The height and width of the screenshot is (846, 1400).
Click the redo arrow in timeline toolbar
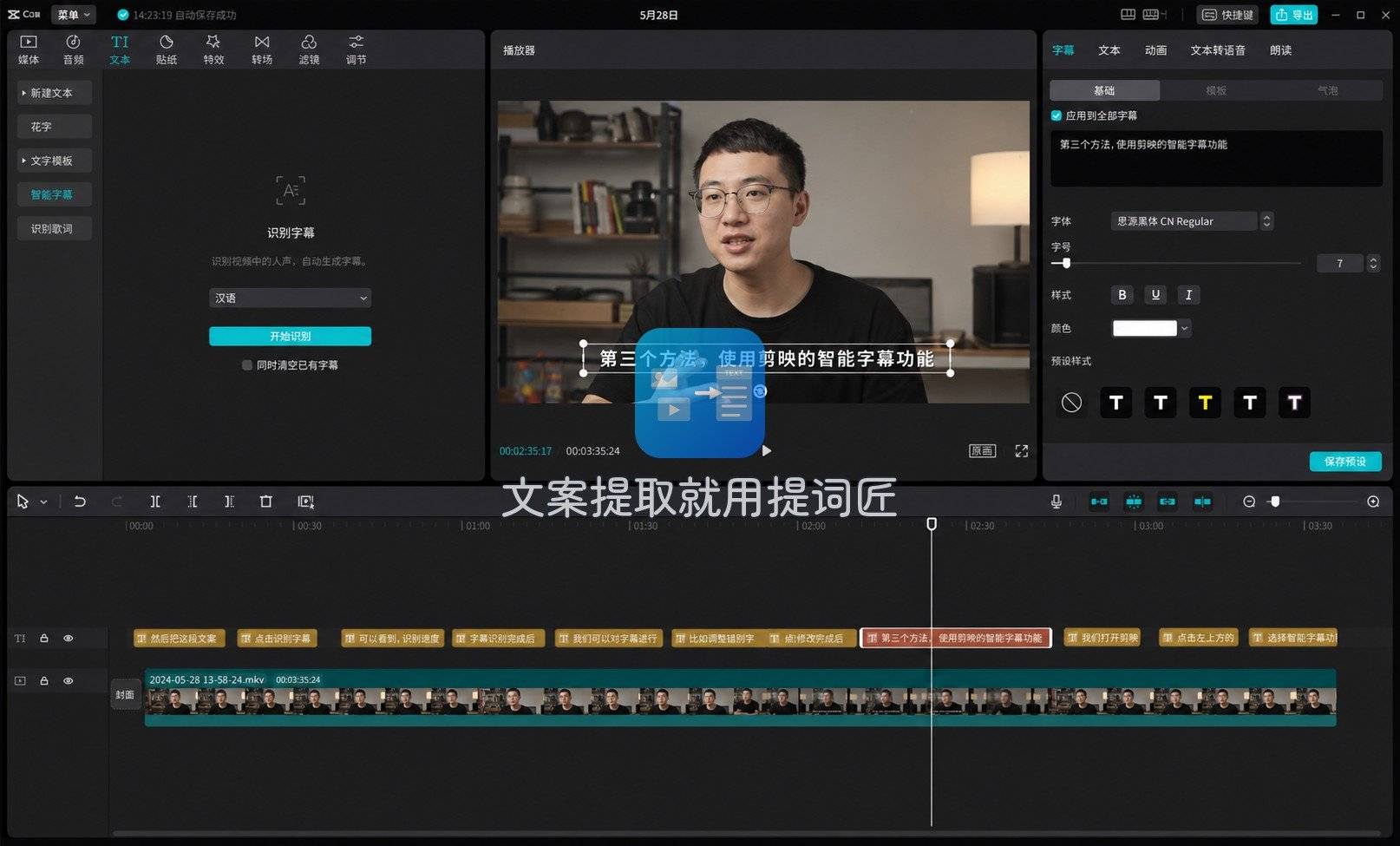point(116,502)
